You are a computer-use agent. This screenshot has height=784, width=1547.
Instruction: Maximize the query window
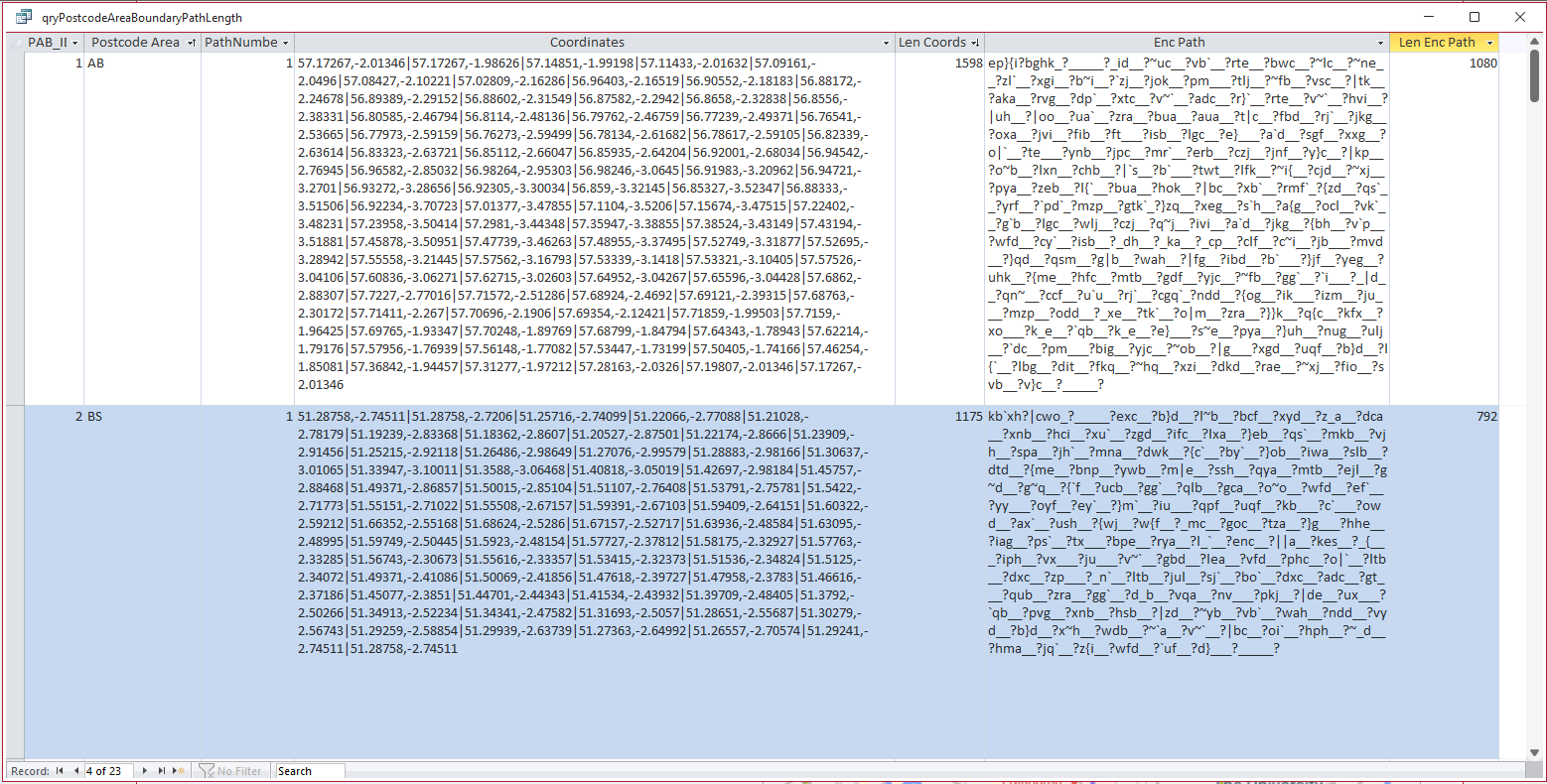1475,17
